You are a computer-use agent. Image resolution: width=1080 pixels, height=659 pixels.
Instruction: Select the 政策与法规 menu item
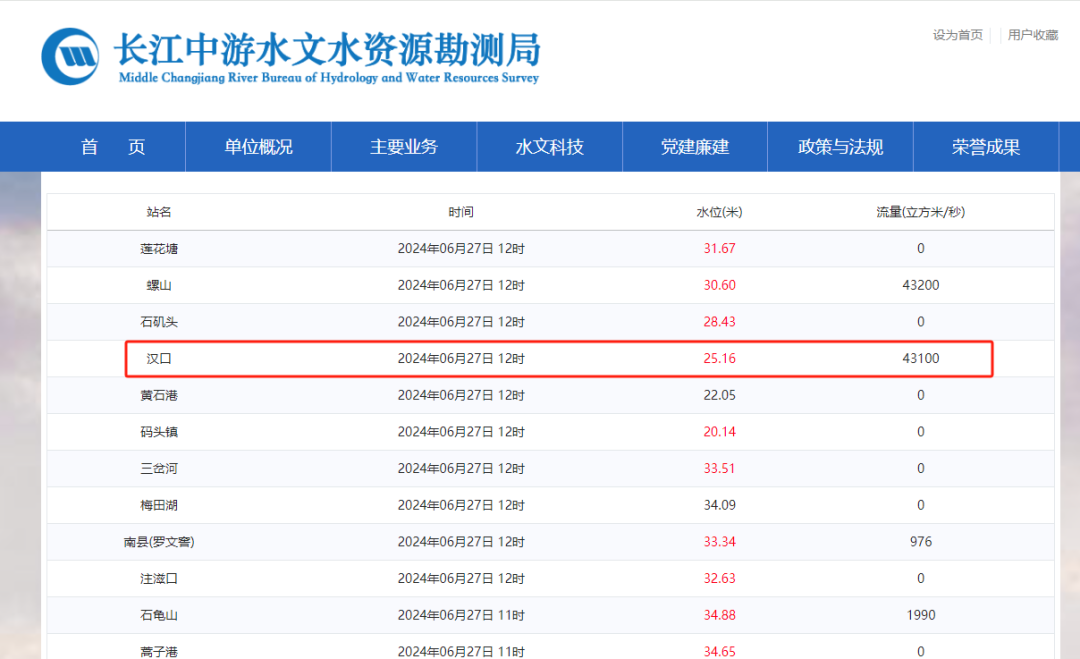tap(840, 147)
